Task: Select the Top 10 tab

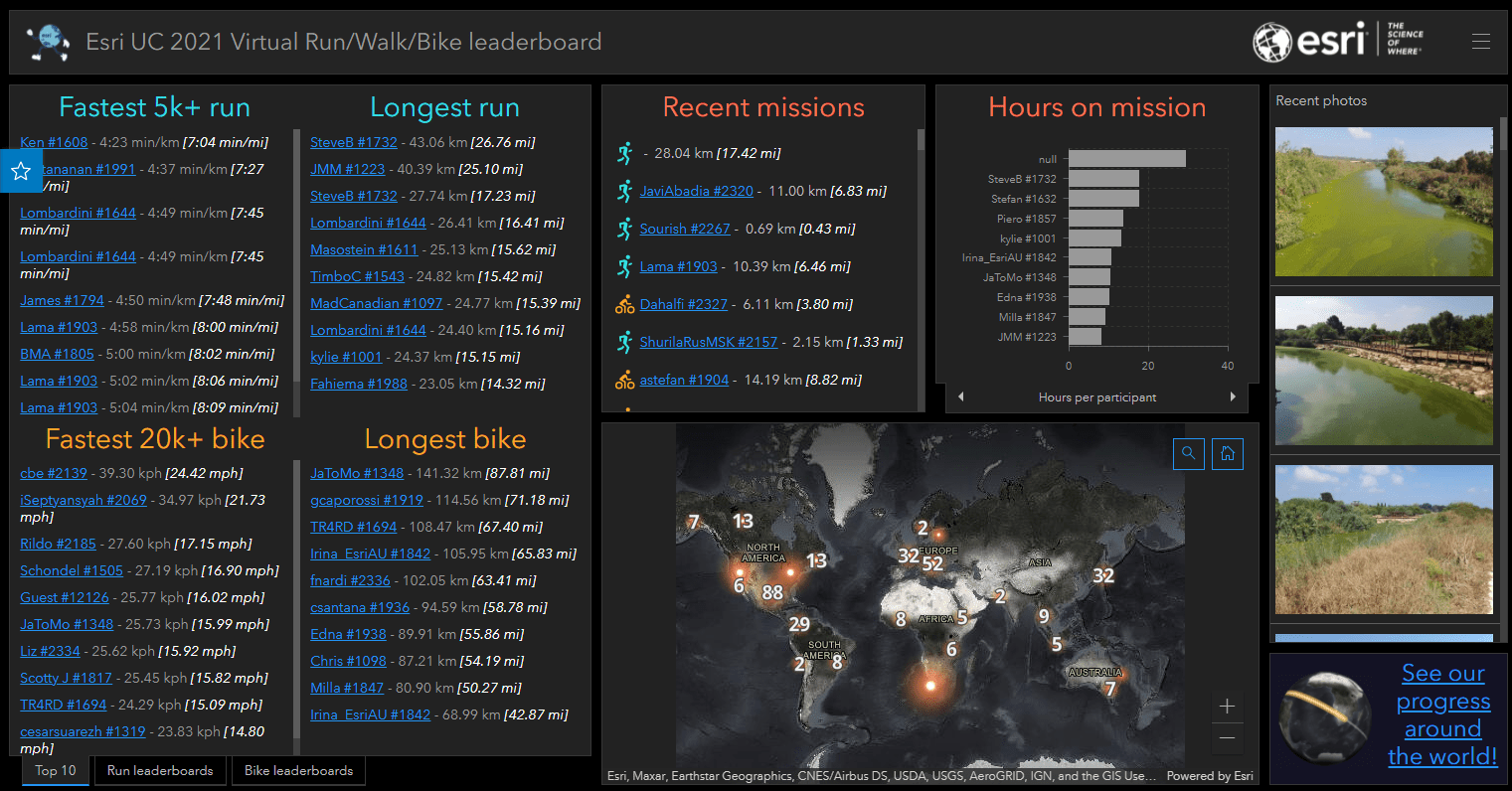Action: pyautogui.click(x=55, y=770)
